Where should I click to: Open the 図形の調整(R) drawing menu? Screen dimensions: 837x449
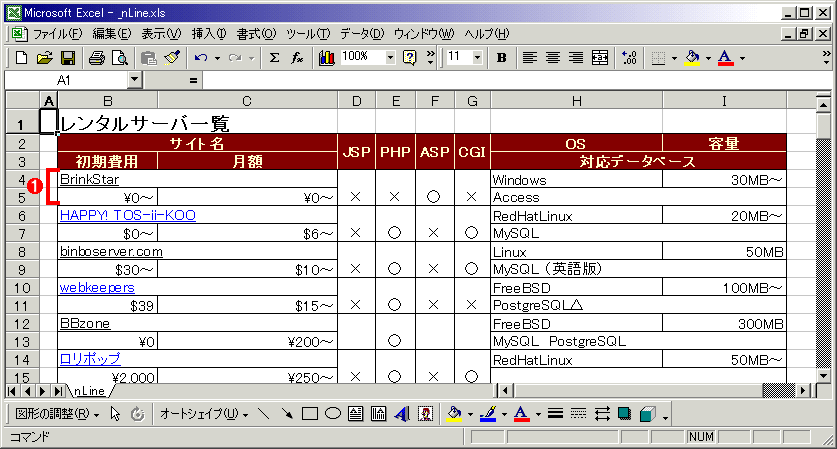[x=57, y=414]
